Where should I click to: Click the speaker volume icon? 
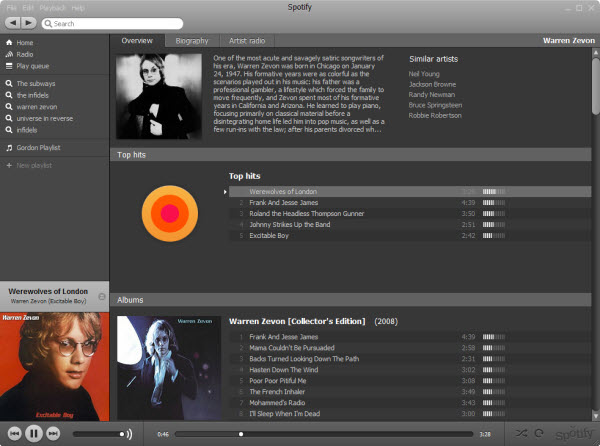[x=130, y=434]
